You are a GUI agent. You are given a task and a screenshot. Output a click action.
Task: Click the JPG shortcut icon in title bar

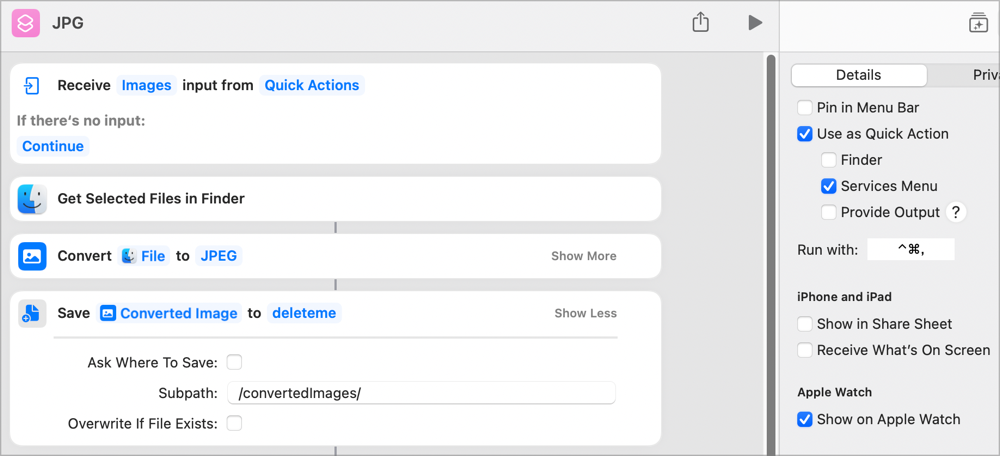[26, 23]
